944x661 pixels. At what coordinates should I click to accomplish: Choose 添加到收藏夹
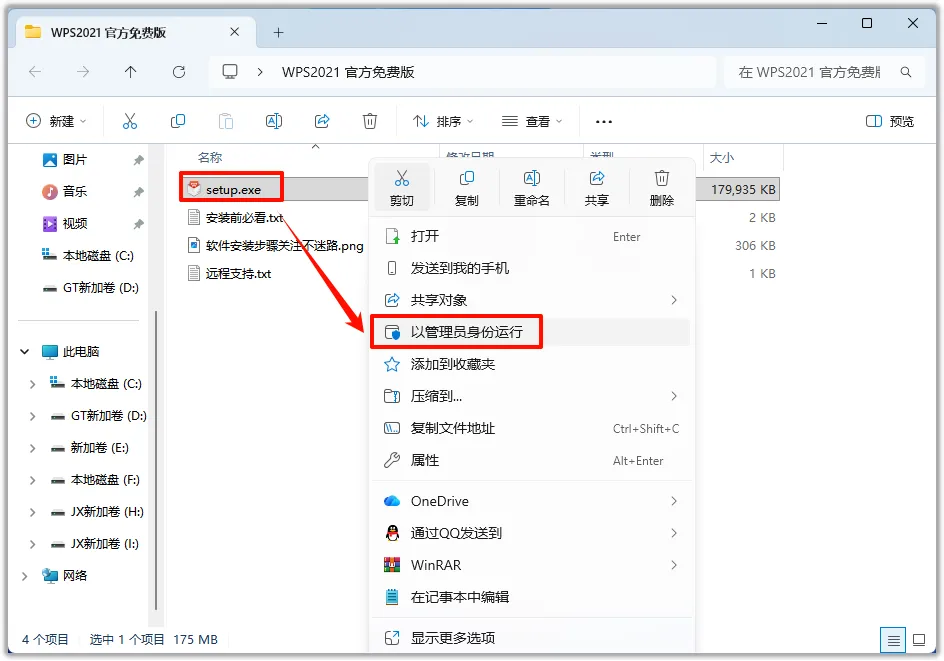coord(532,364)
